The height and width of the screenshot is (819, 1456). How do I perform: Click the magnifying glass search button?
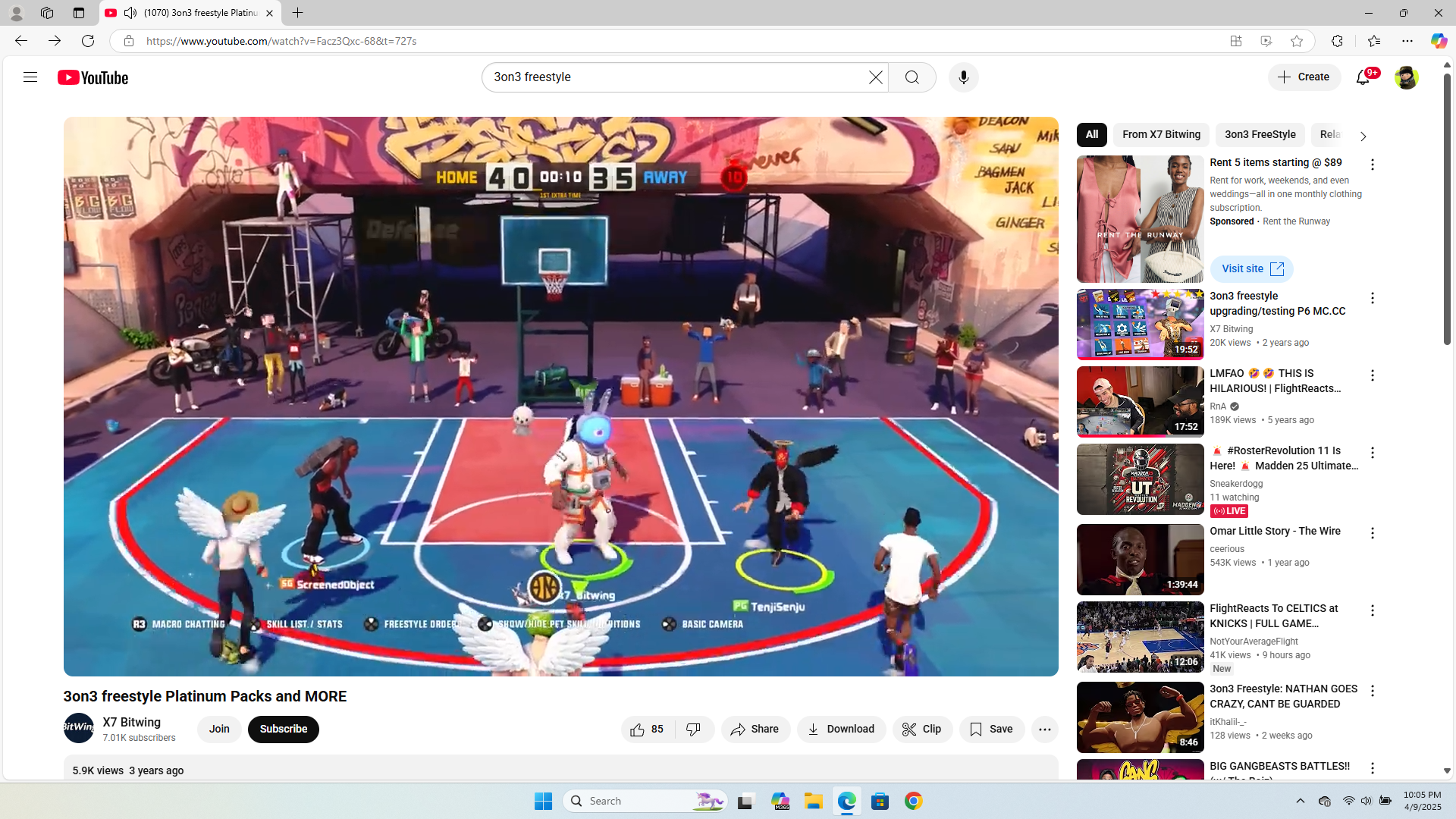click(912, 77)
